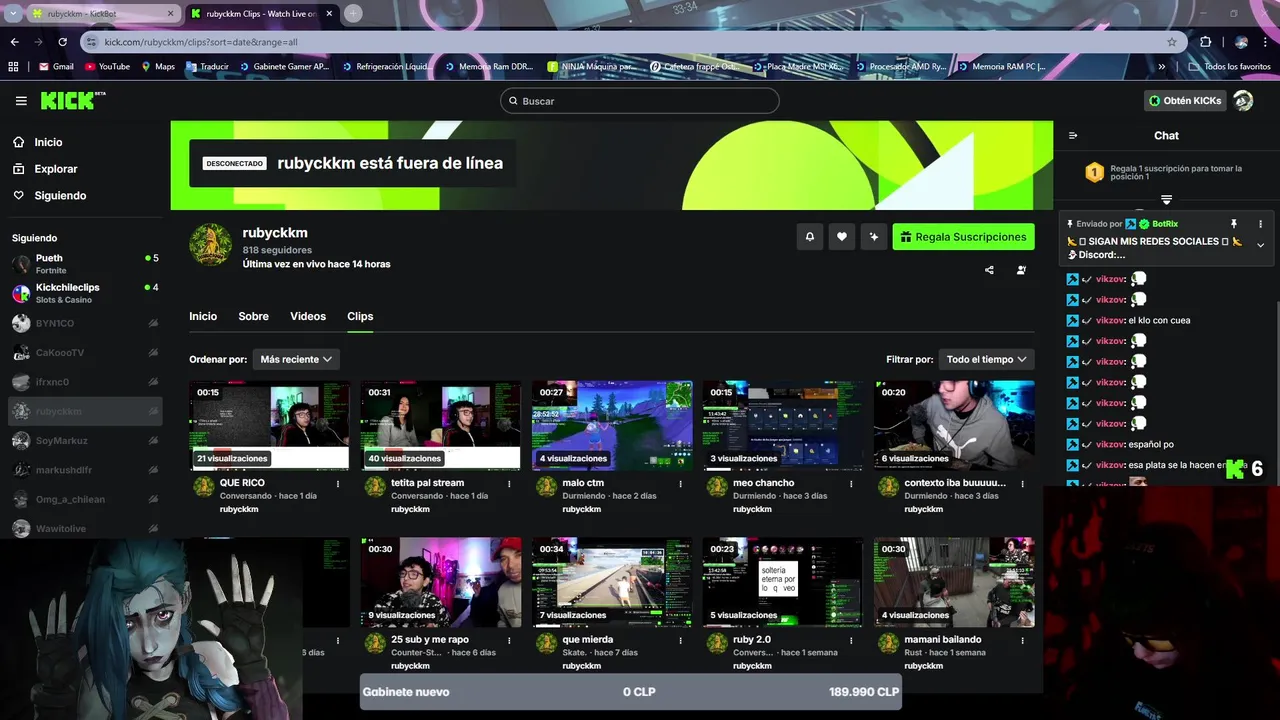The height and width of the screenshot is (720, 1280).
Task: Click the sparkle subscribe icon button
Action: [x=874, y=237]
